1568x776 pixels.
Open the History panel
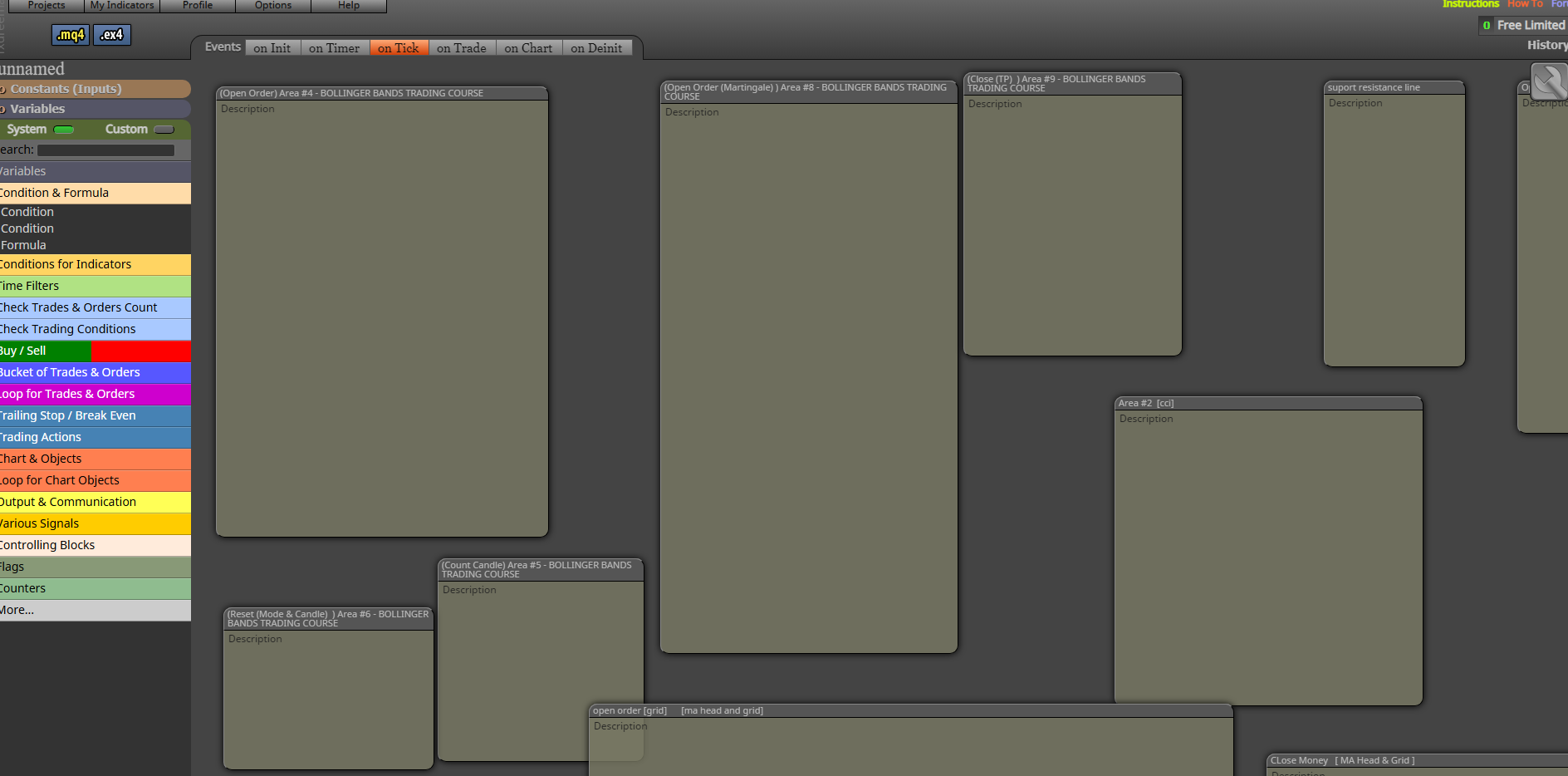1546,45
